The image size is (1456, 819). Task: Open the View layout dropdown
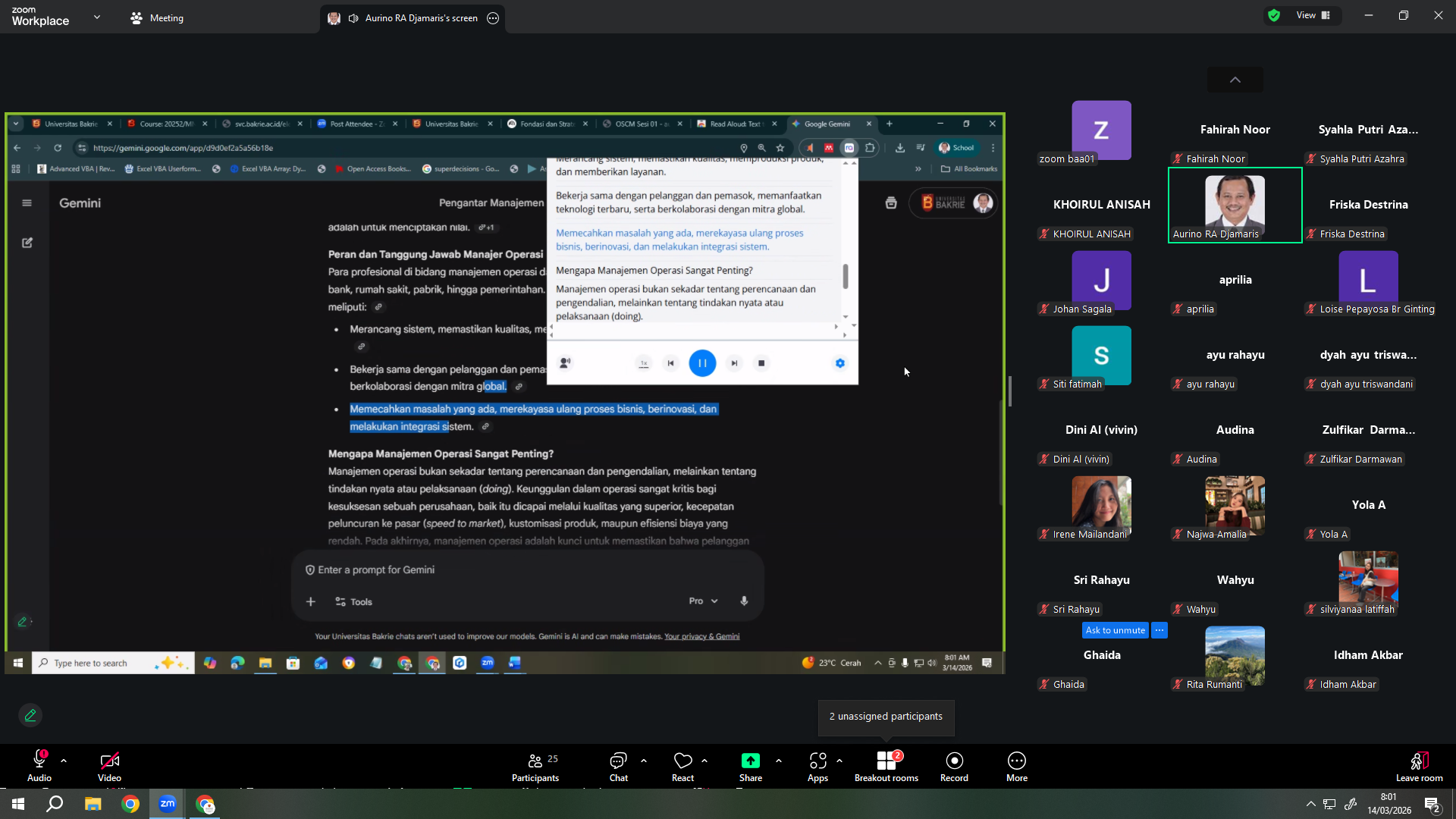click(x=1313, y=15)
